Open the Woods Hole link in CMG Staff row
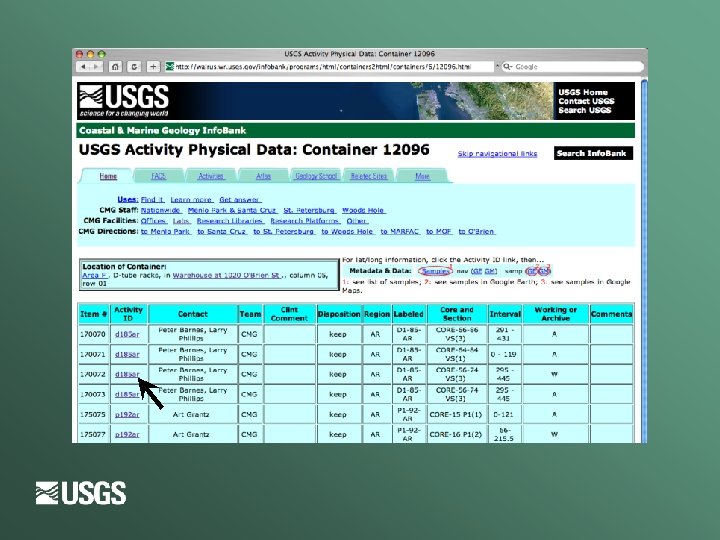 click(364, 210)
